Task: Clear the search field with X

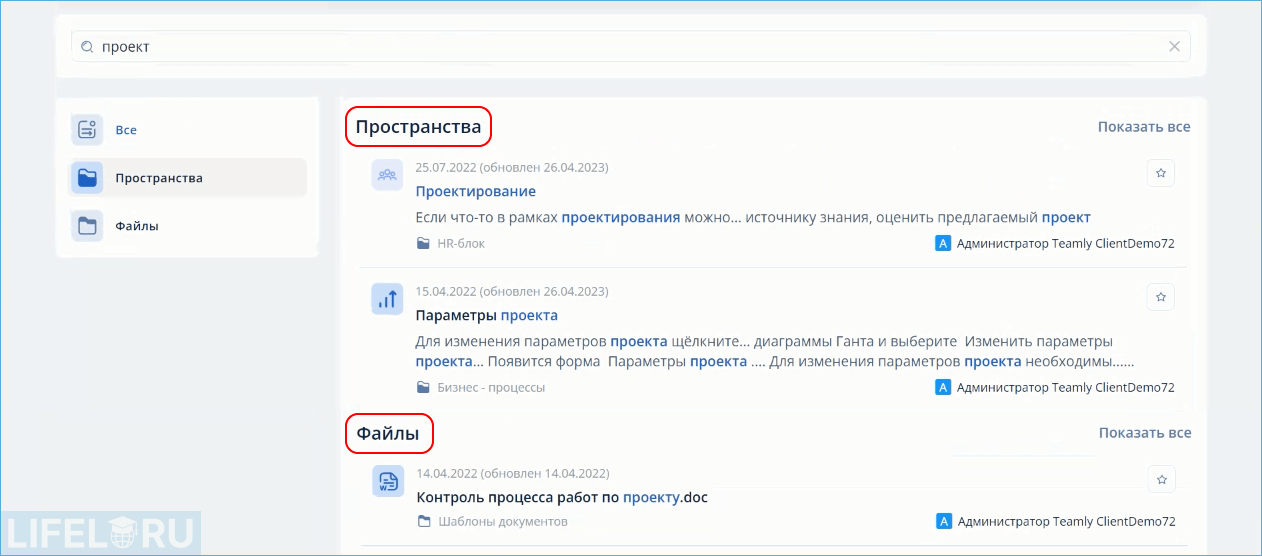Action: coord(1175,46)
